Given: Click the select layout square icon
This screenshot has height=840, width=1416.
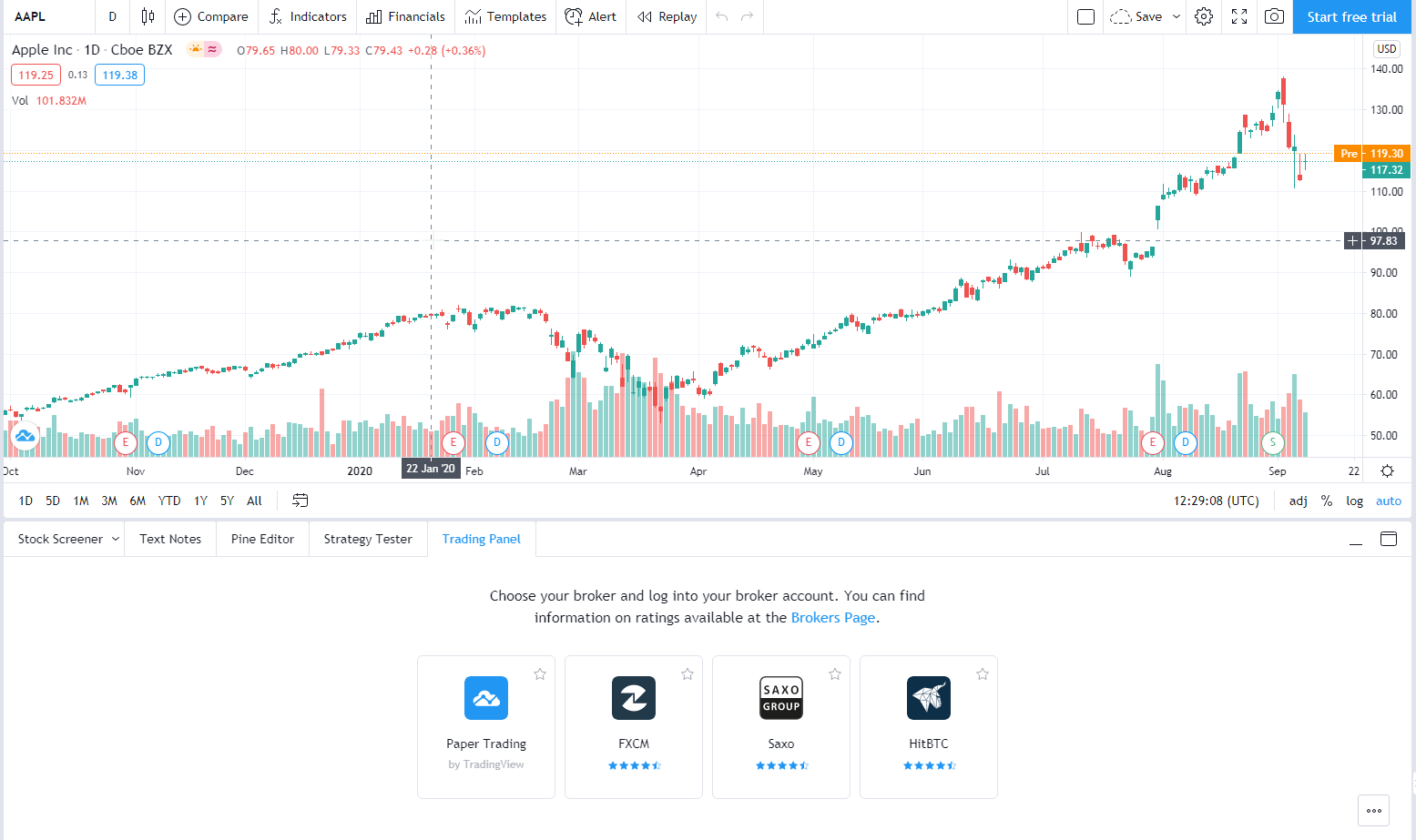Looking at the screenshot, I should pyautogui.click(x=1085, y=16).
